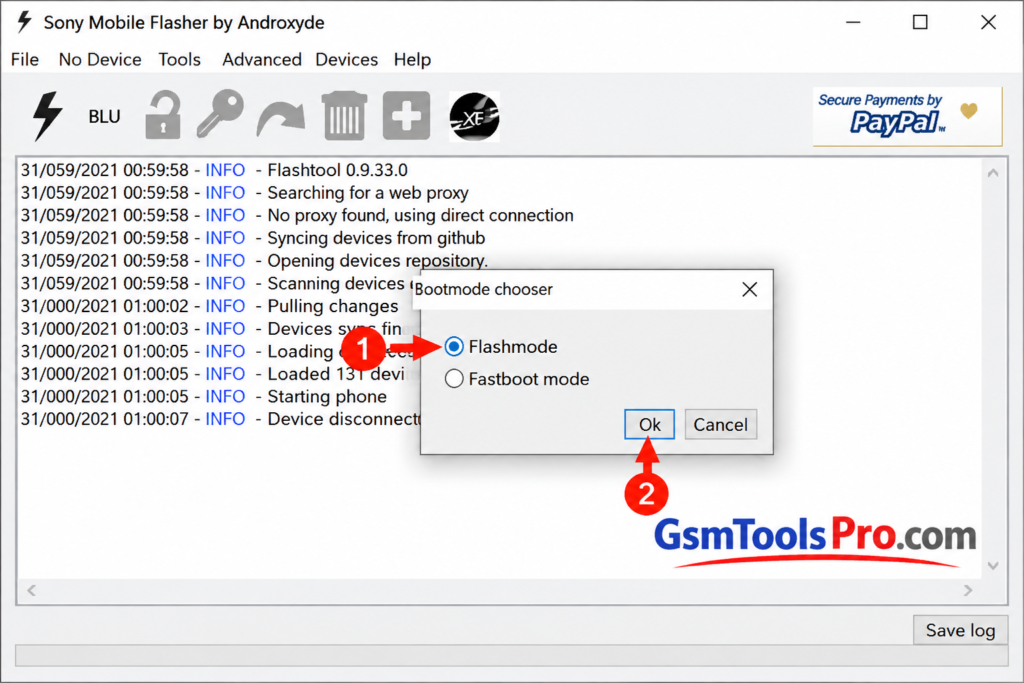Viewport: 1024px width, 683px height.
Task: Click the lightning bolt Flash device icon
Action: pyautogui.click(x=47, y=116)
